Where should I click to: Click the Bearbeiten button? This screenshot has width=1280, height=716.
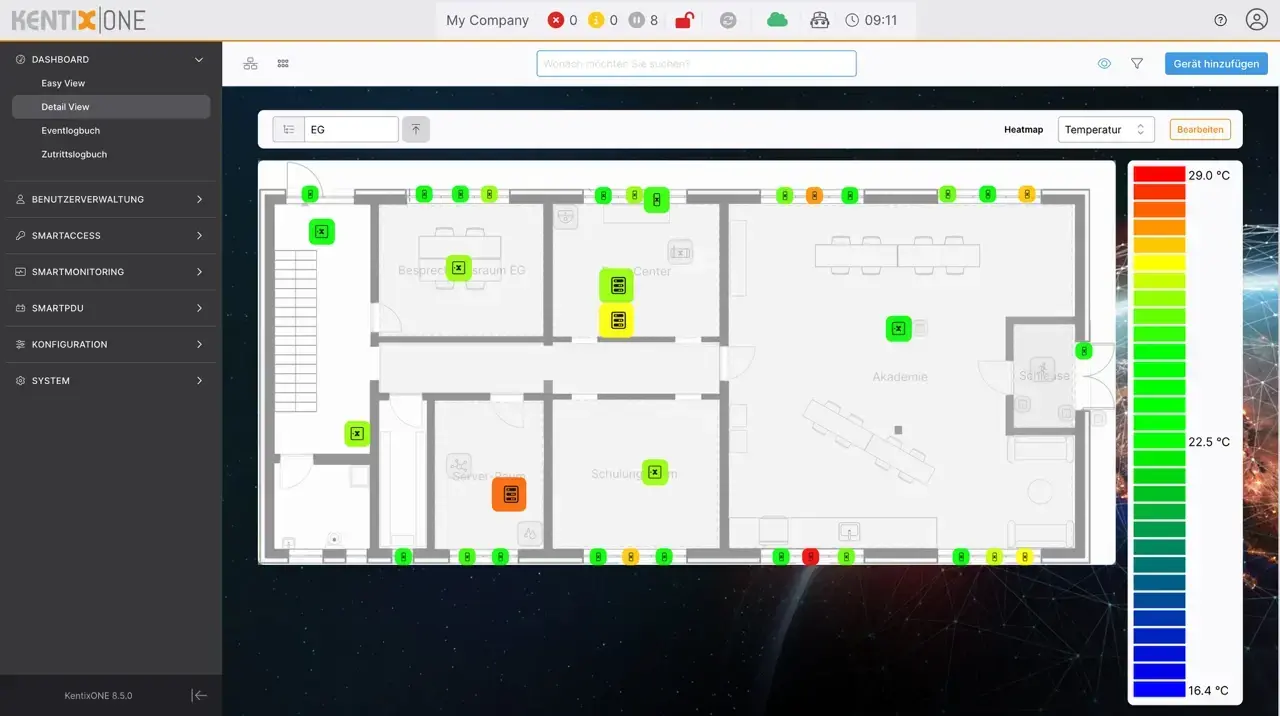tap(1199, 130)
